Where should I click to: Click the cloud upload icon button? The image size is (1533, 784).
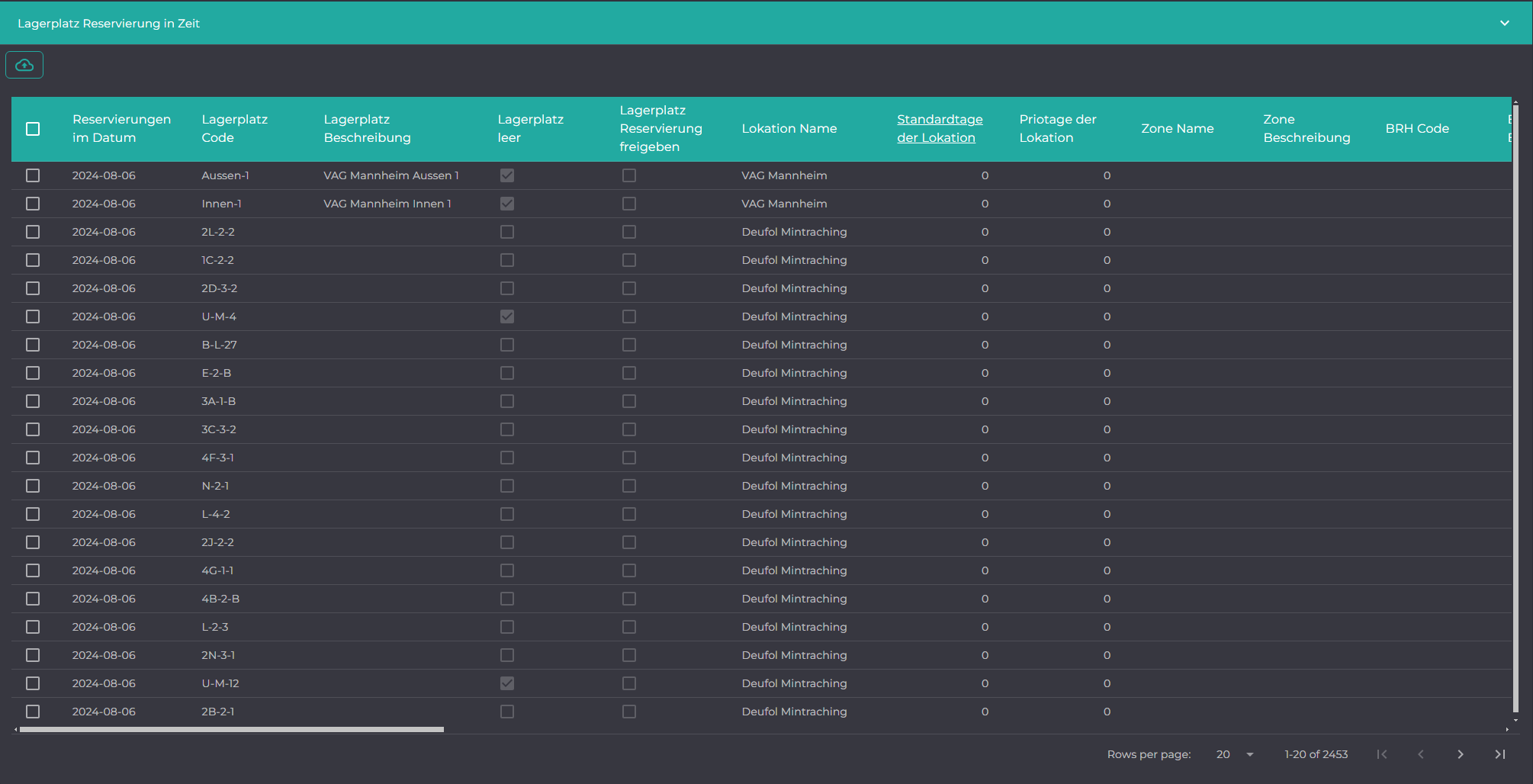[24, 65]
